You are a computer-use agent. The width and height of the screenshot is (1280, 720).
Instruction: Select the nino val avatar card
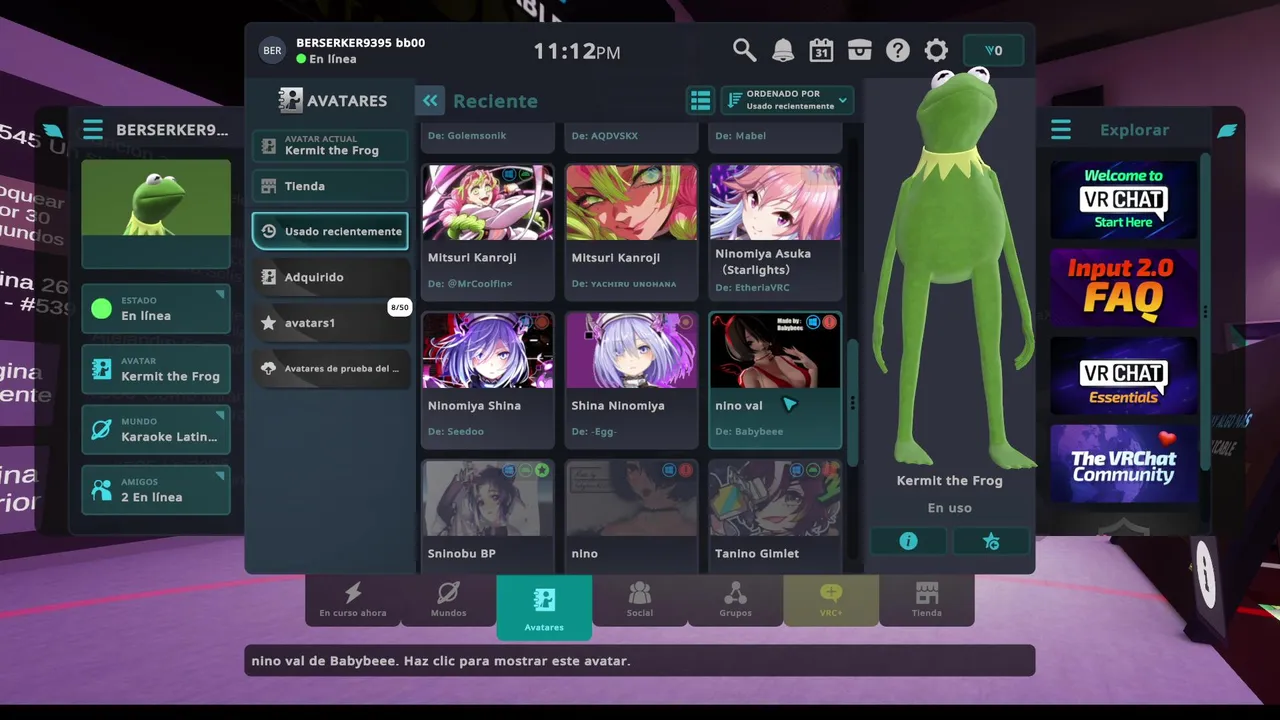(x=775, y=380)
